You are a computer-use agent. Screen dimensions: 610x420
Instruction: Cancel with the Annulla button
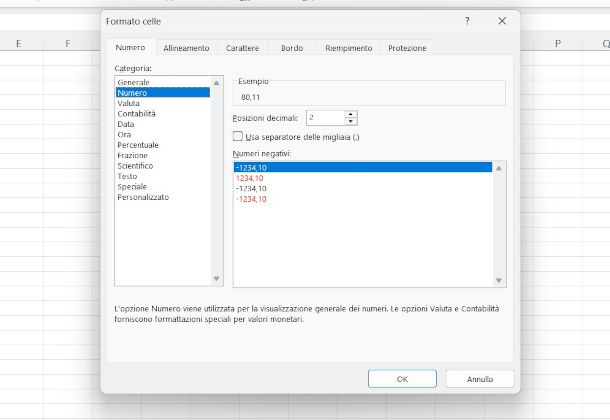pos(480,379)
